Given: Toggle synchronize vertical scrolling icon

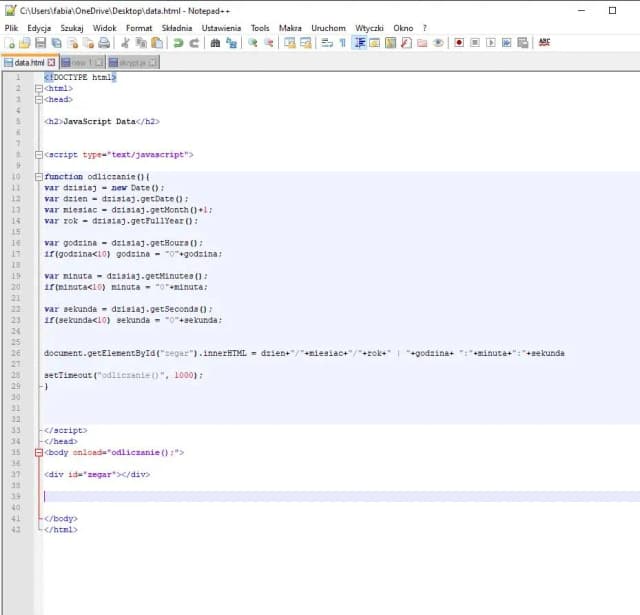Looking at the screenshot, I should click(x=290, y=43).
